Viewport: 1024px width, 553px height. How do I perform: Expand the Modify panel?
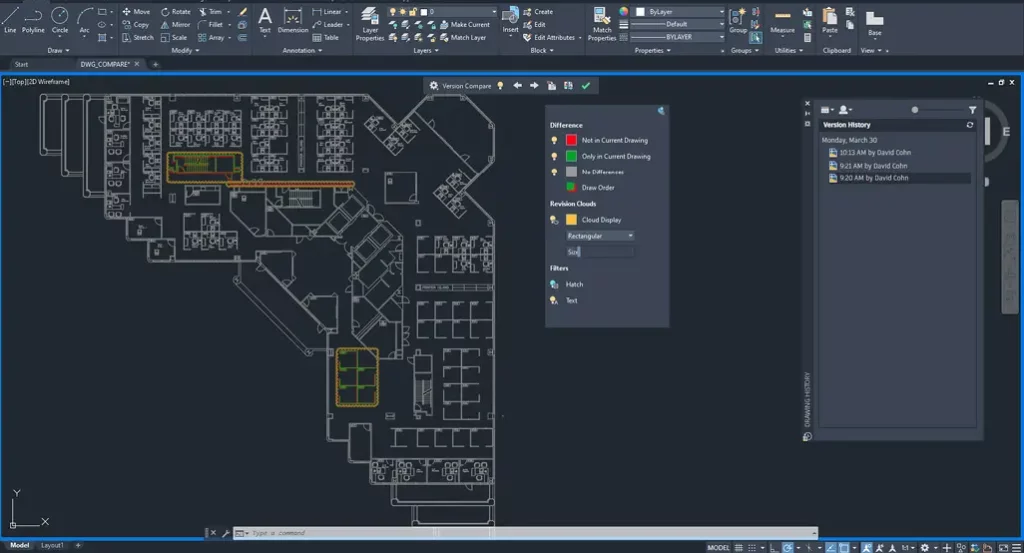(x=185, y=50)
